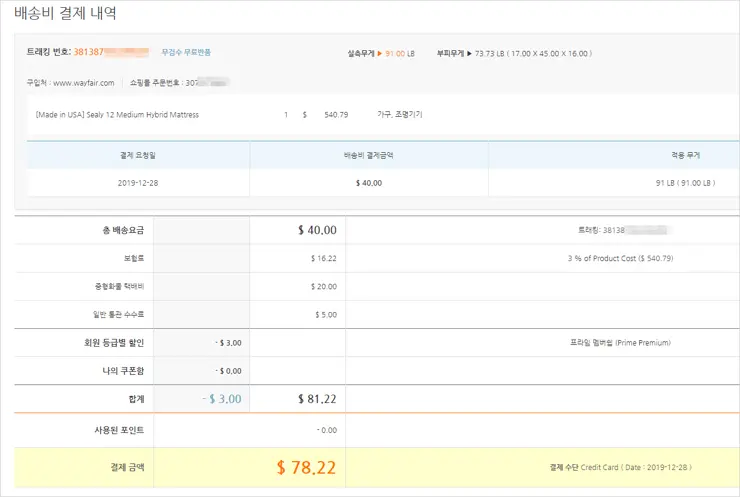Click the 회원 등급별 할인 discount value

(228, 343)
